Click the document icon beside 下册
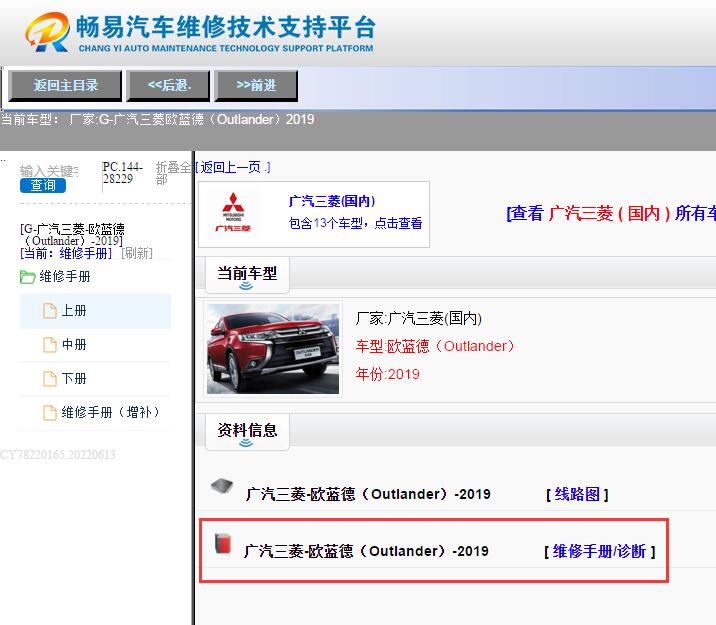Image resolution: width=716 pixels, height=625 pixels. [x=50, y=378]
